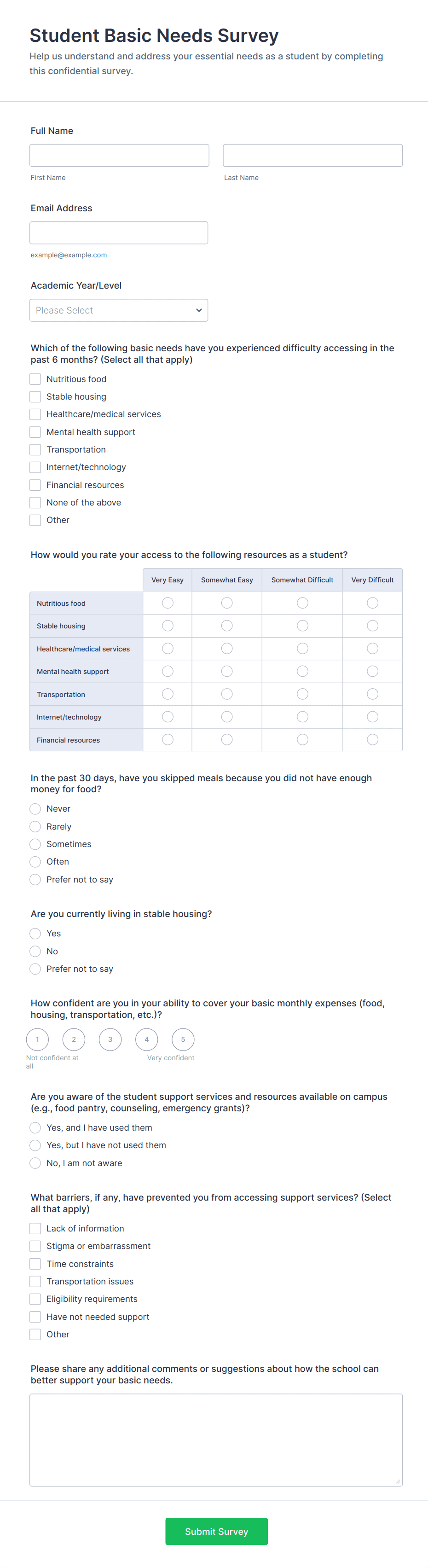Check Stable housing under basic needs difficulties
The height and width of the screenshot is (1568, 428).
tap(35, 396)
